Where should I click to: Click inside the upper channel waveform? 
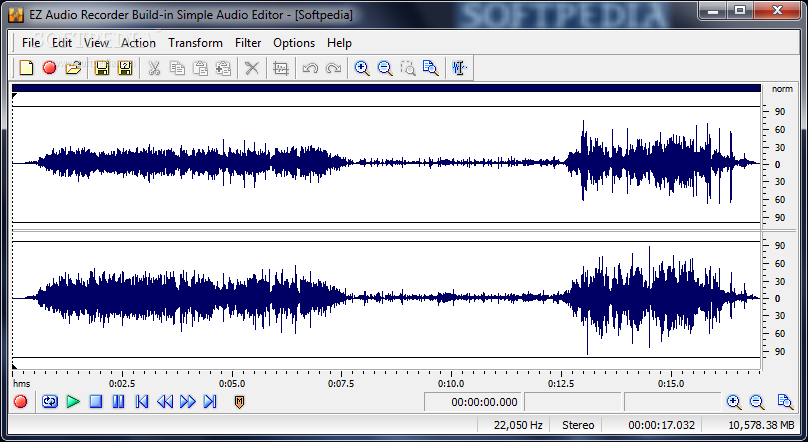click(386, 164)
